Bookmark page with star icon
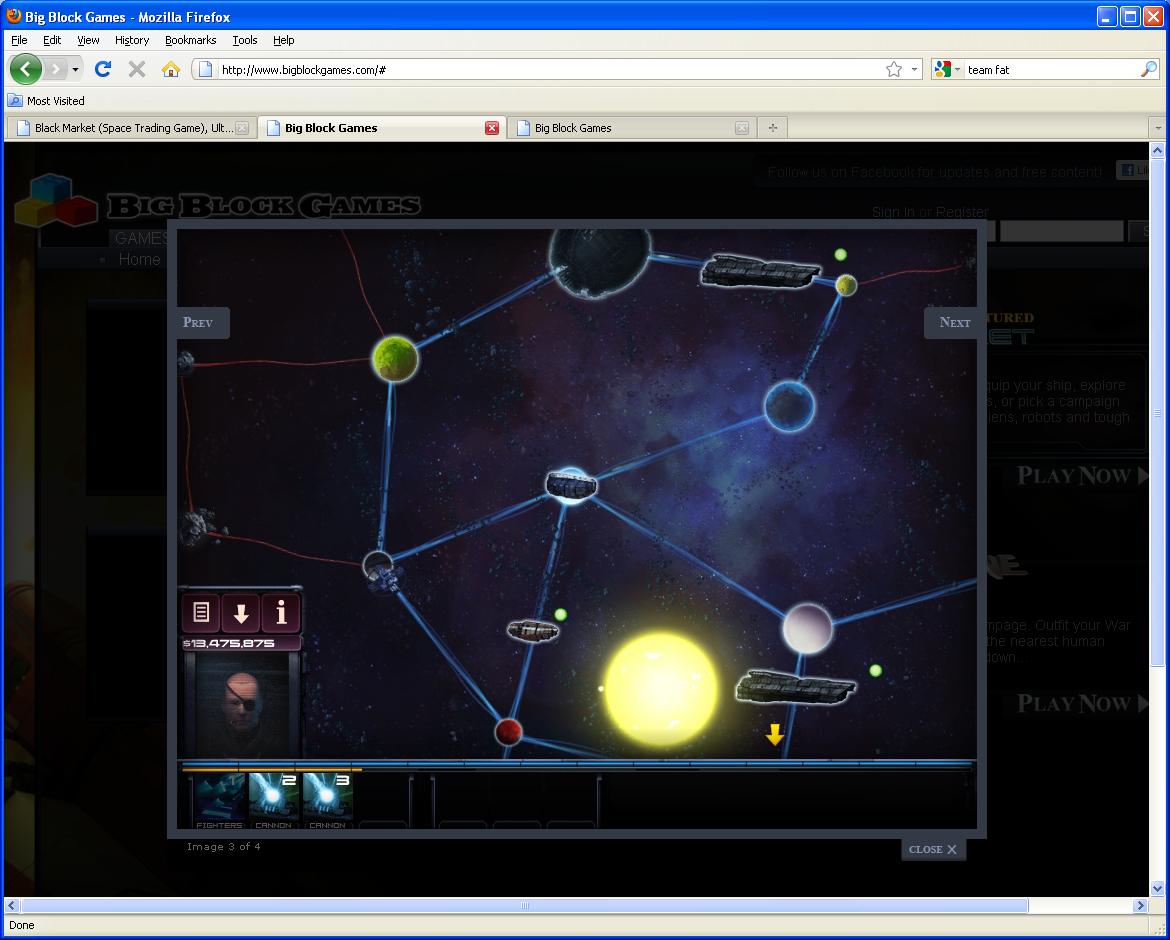The height and width of the screenshot is (940, 1170). pyautogui.click(x=894, y=69)
